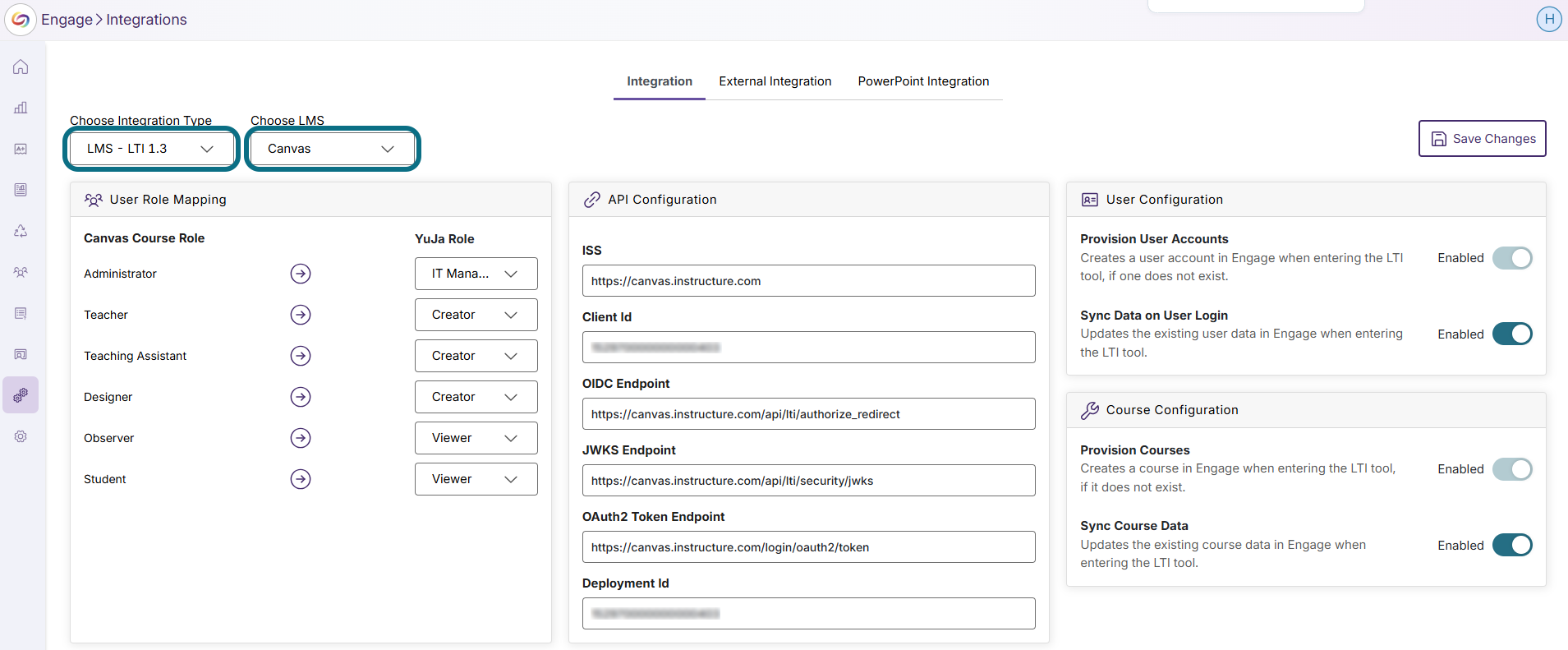Turn off Sync Course Data toggle
Viewport: 1568px width, 650px height.
(x=1512, y=545)
